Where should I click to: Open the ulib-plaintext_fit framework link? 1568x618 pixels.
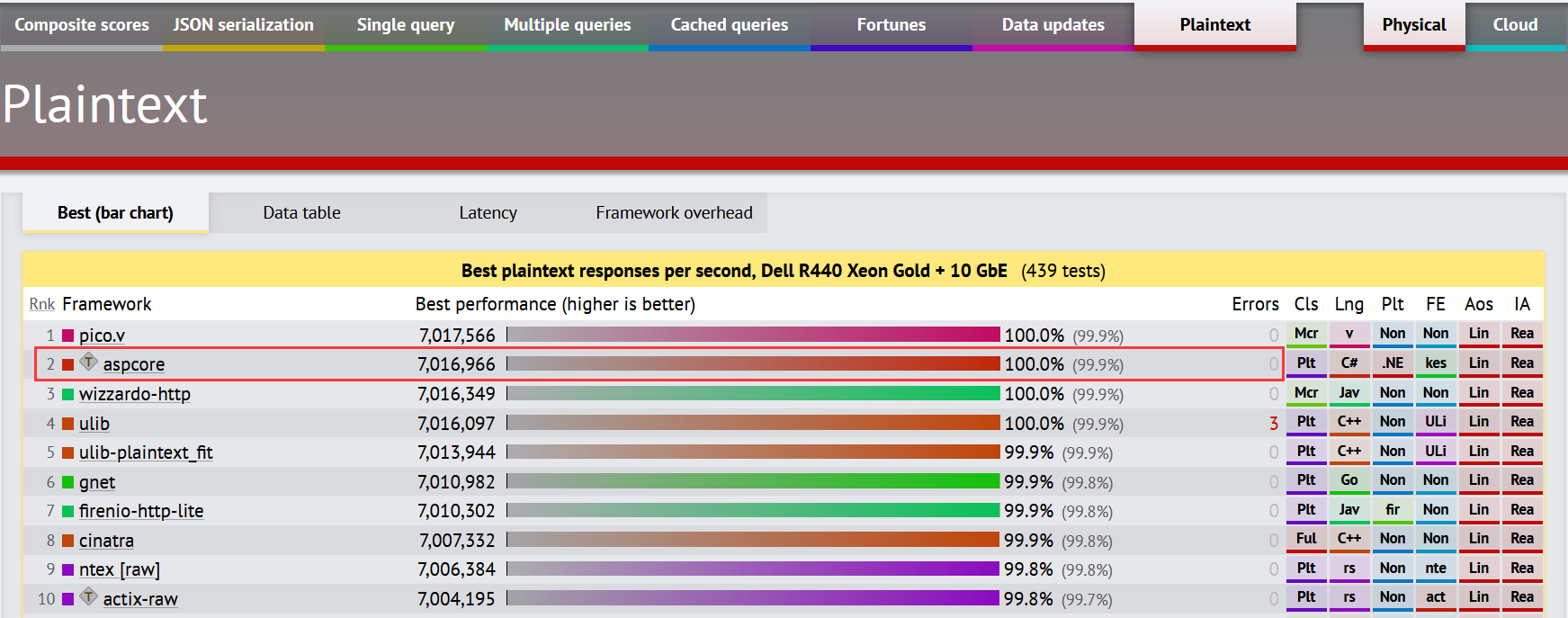click(146, 452)
